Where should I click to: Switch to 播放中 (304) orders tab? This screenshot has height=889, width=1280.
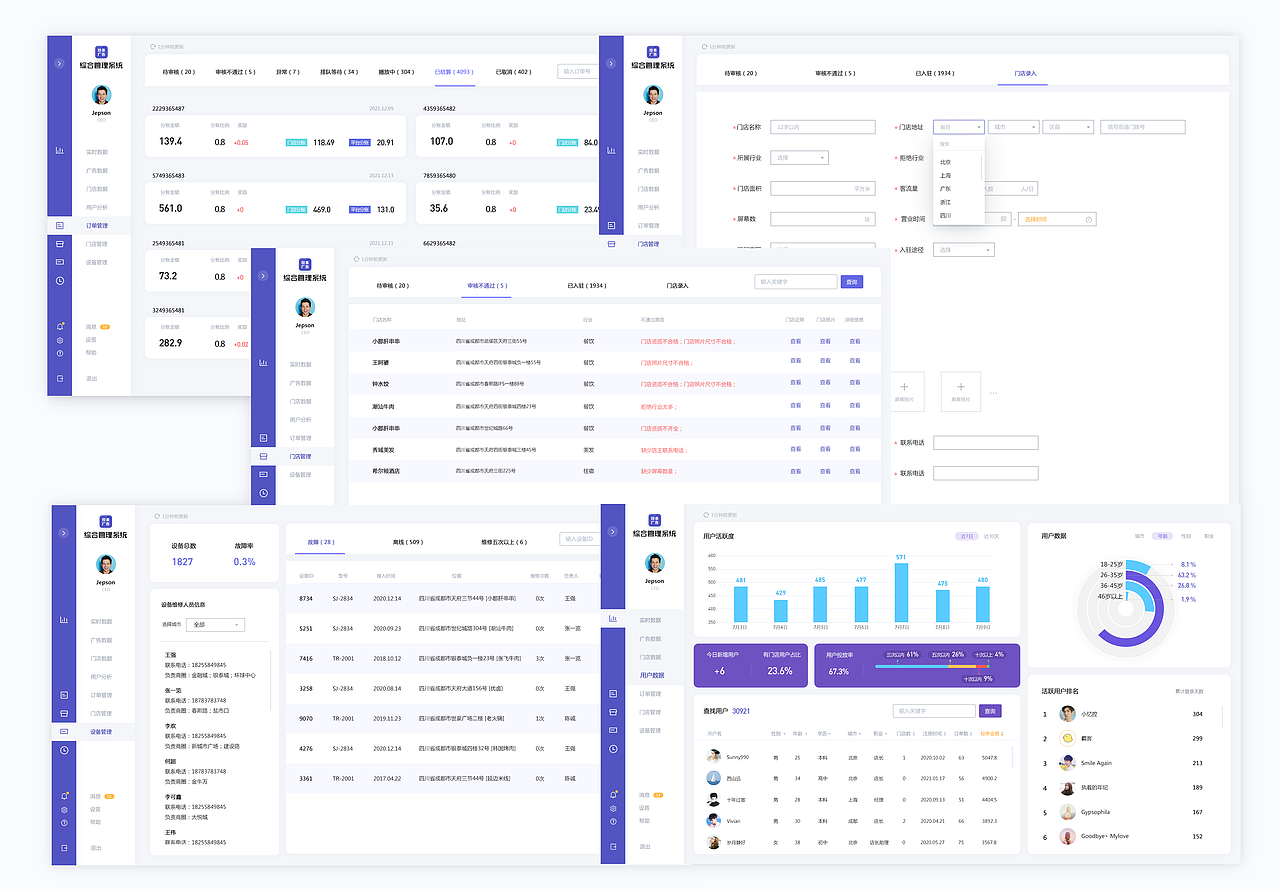click(396, 72)
